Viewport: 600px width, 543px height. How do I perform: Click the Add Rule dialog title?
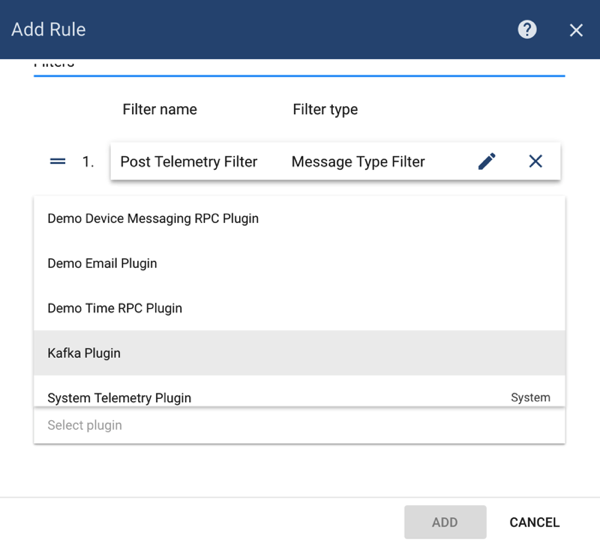click(x=48, y=30)
